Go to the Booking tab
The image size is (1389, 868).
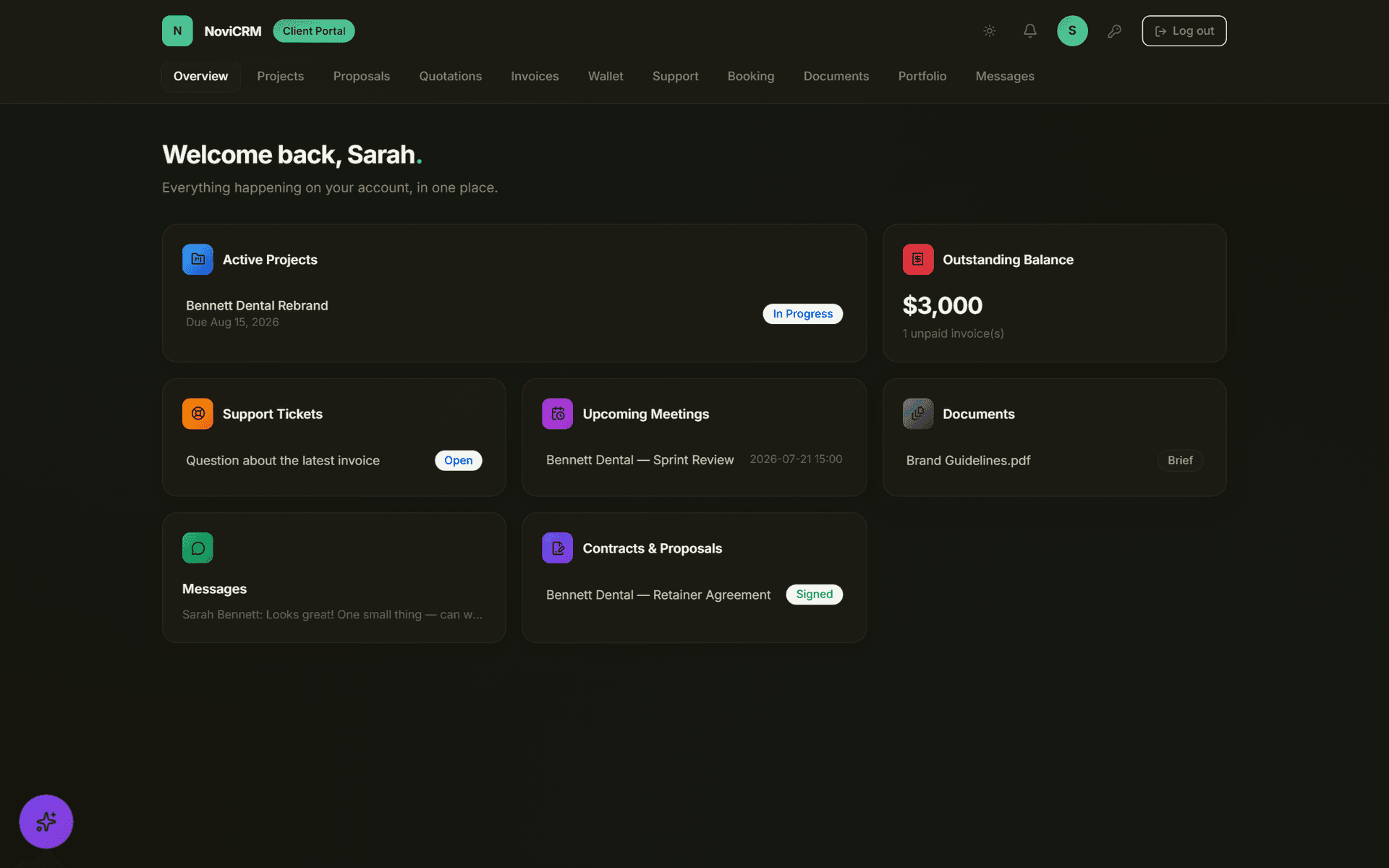point(751,77)
